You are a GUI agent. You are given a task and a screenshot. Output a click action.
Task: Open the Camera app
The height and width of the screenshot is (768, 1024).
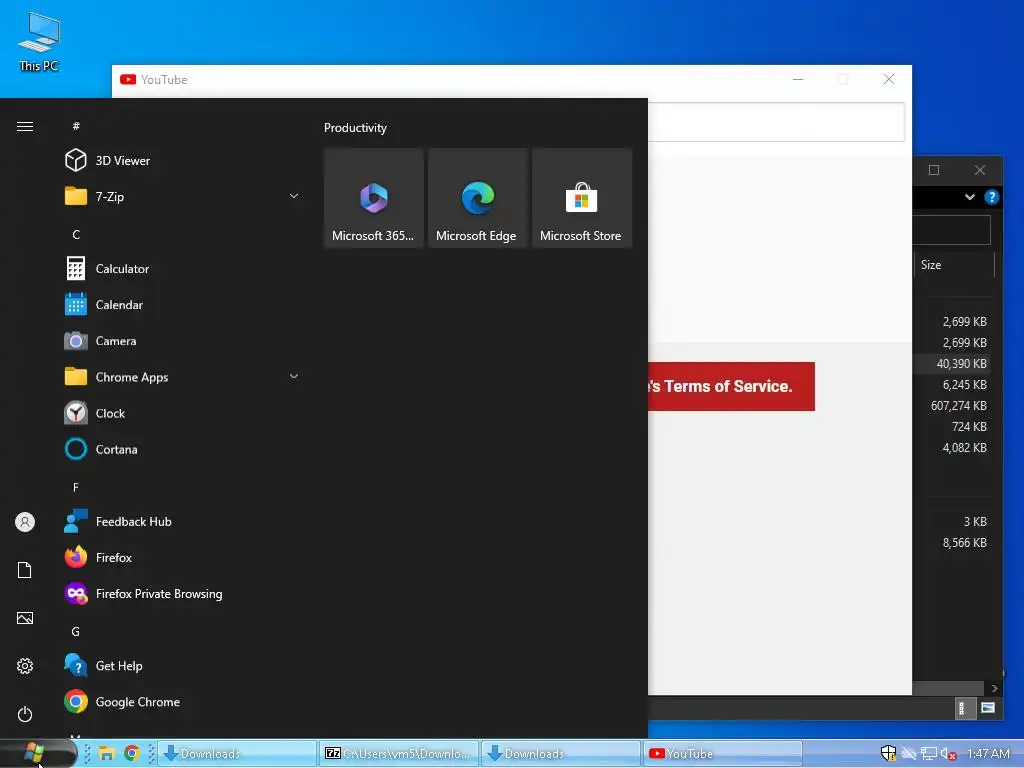point(183,341)
